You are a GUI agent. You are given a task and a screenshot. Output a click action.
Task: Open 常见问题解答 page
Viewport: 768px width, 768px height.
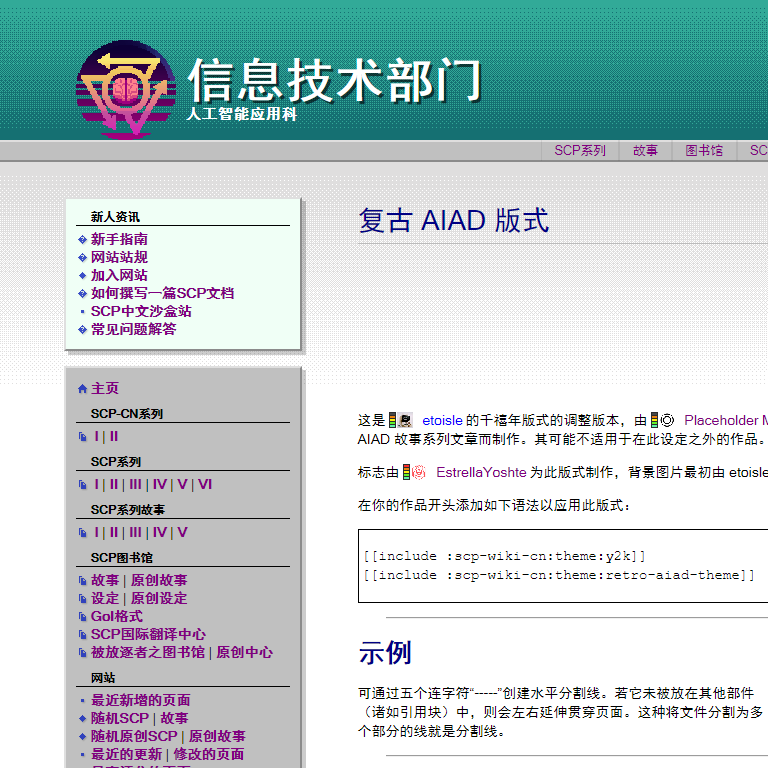[133, 329]
